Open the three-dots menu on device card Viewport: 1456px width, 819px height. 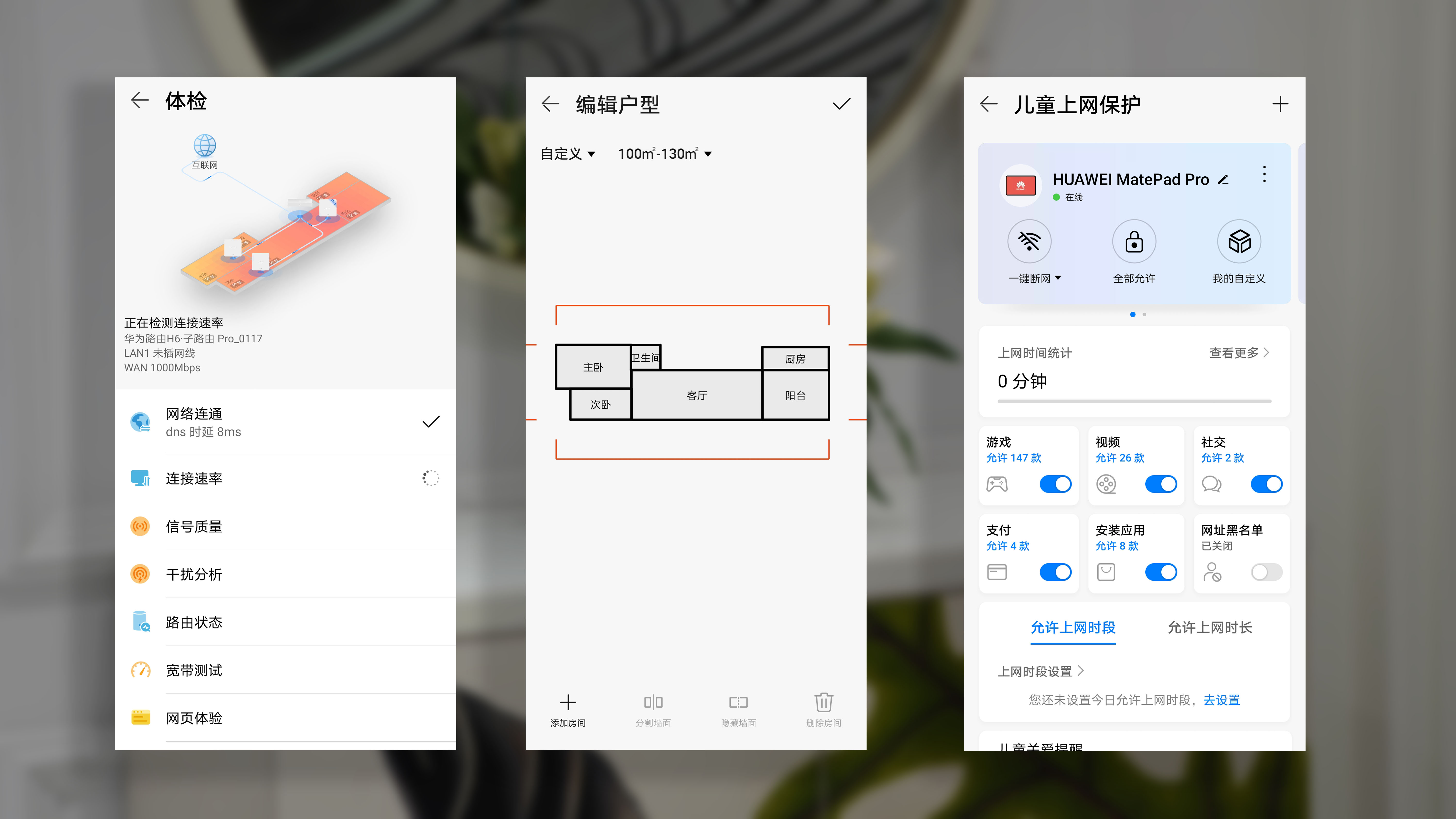click(1264, 174)
